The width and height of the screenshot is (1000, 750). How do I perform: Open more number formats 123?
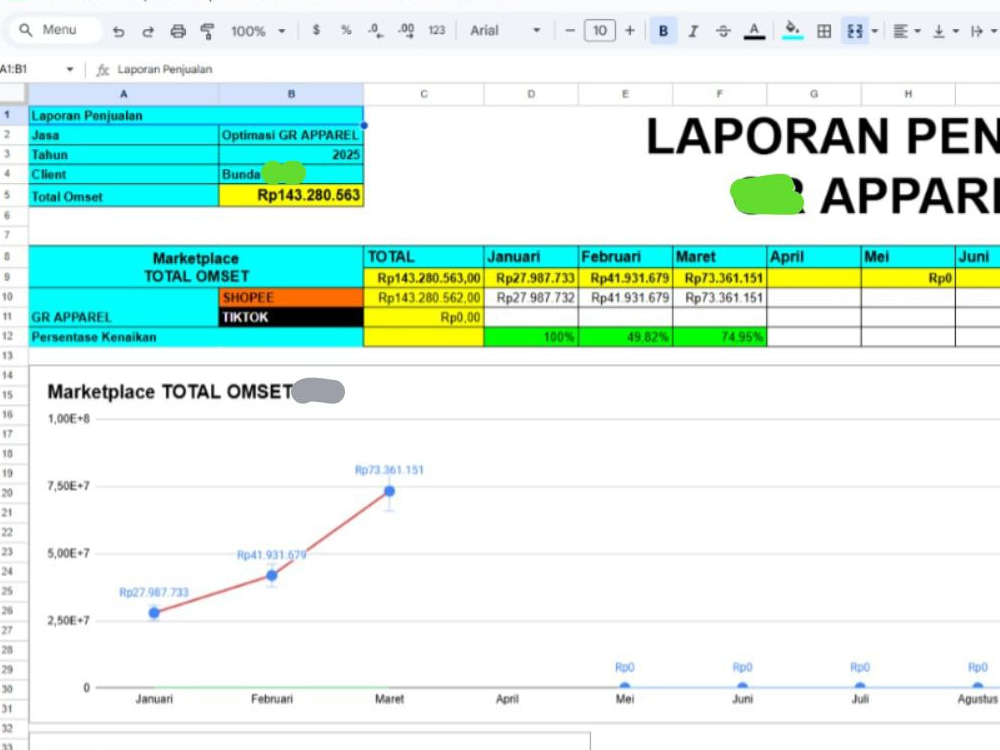(436, 30)
